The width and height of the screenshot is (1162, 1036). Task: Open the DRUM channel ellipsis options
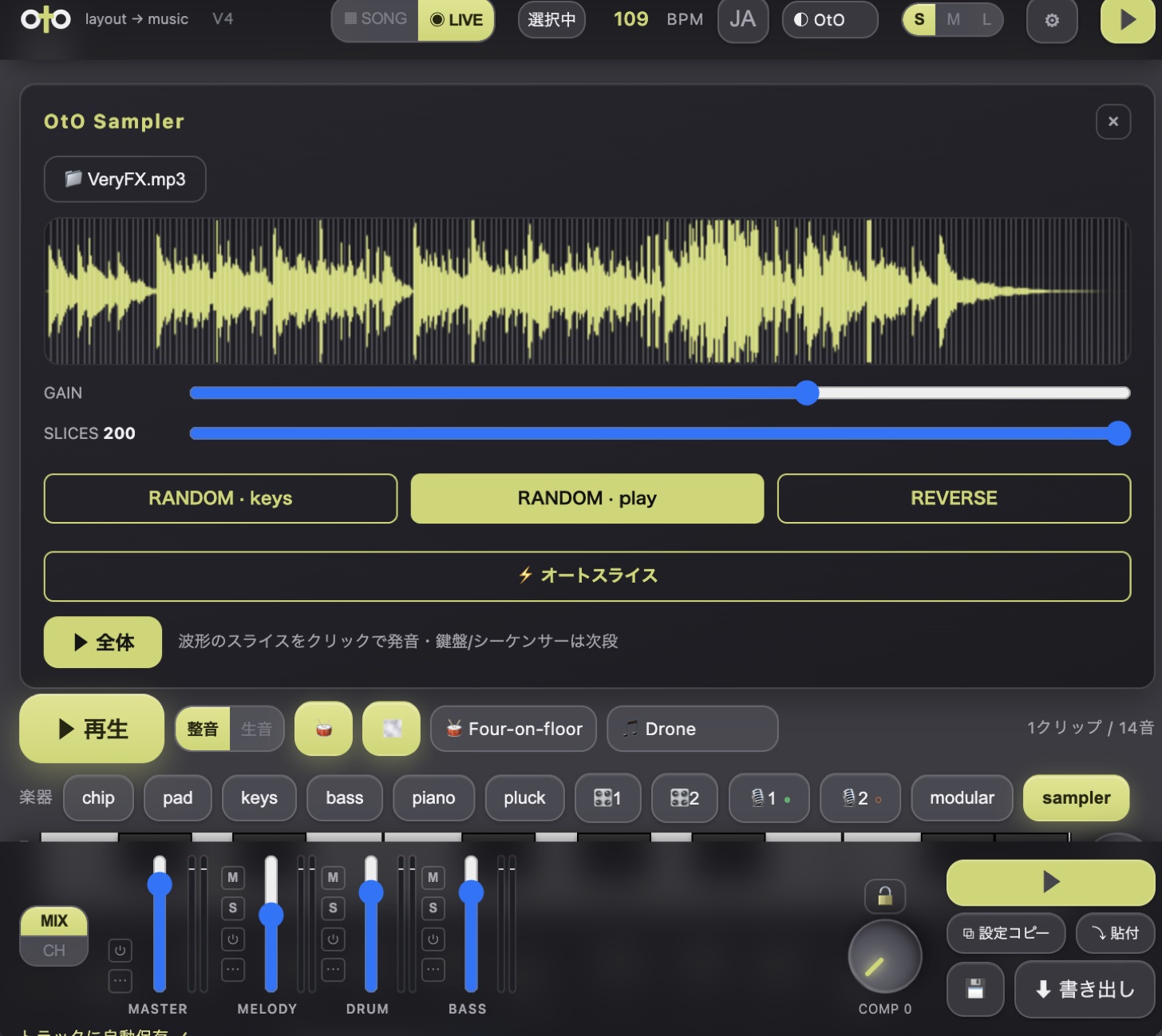(334, 970)
